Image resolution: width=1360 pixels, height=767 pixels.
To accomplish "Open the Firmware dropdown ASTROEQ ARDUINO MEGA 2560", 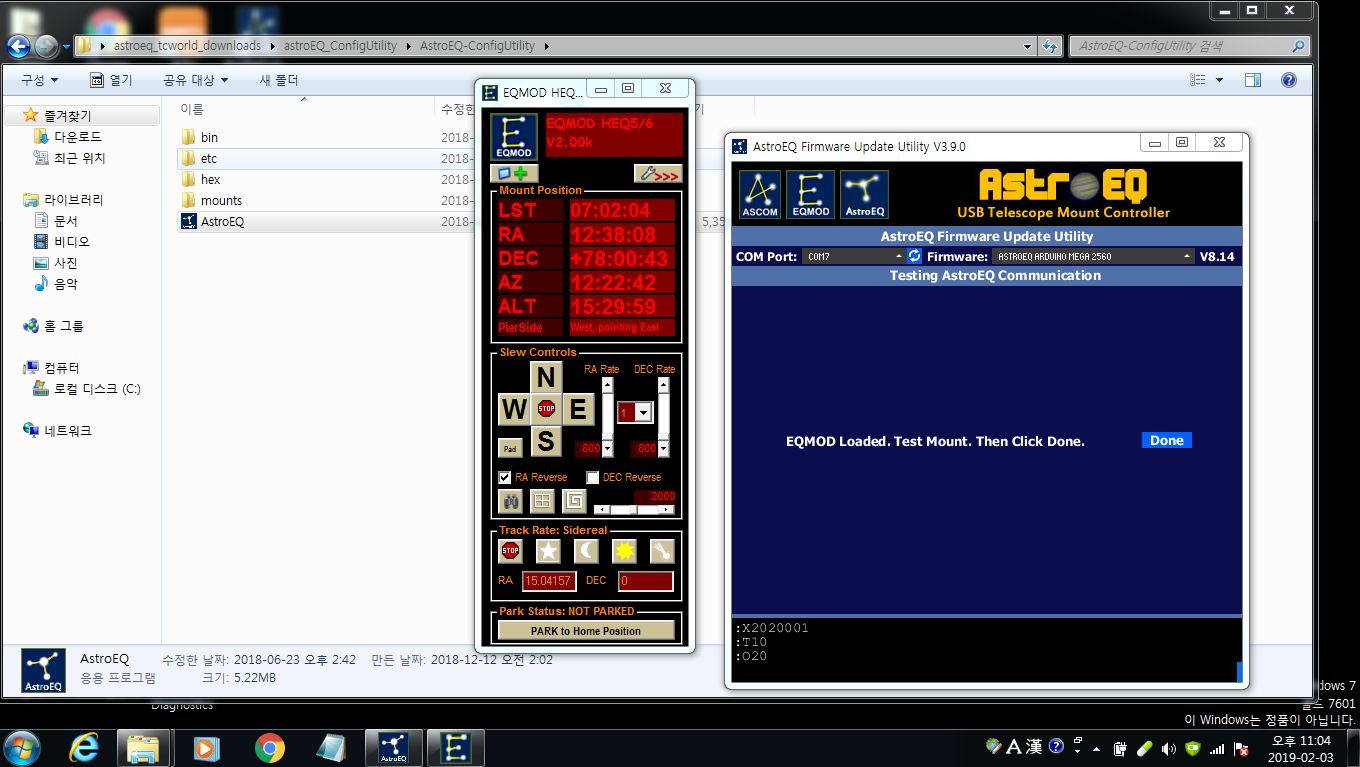I will (1094, 257).
